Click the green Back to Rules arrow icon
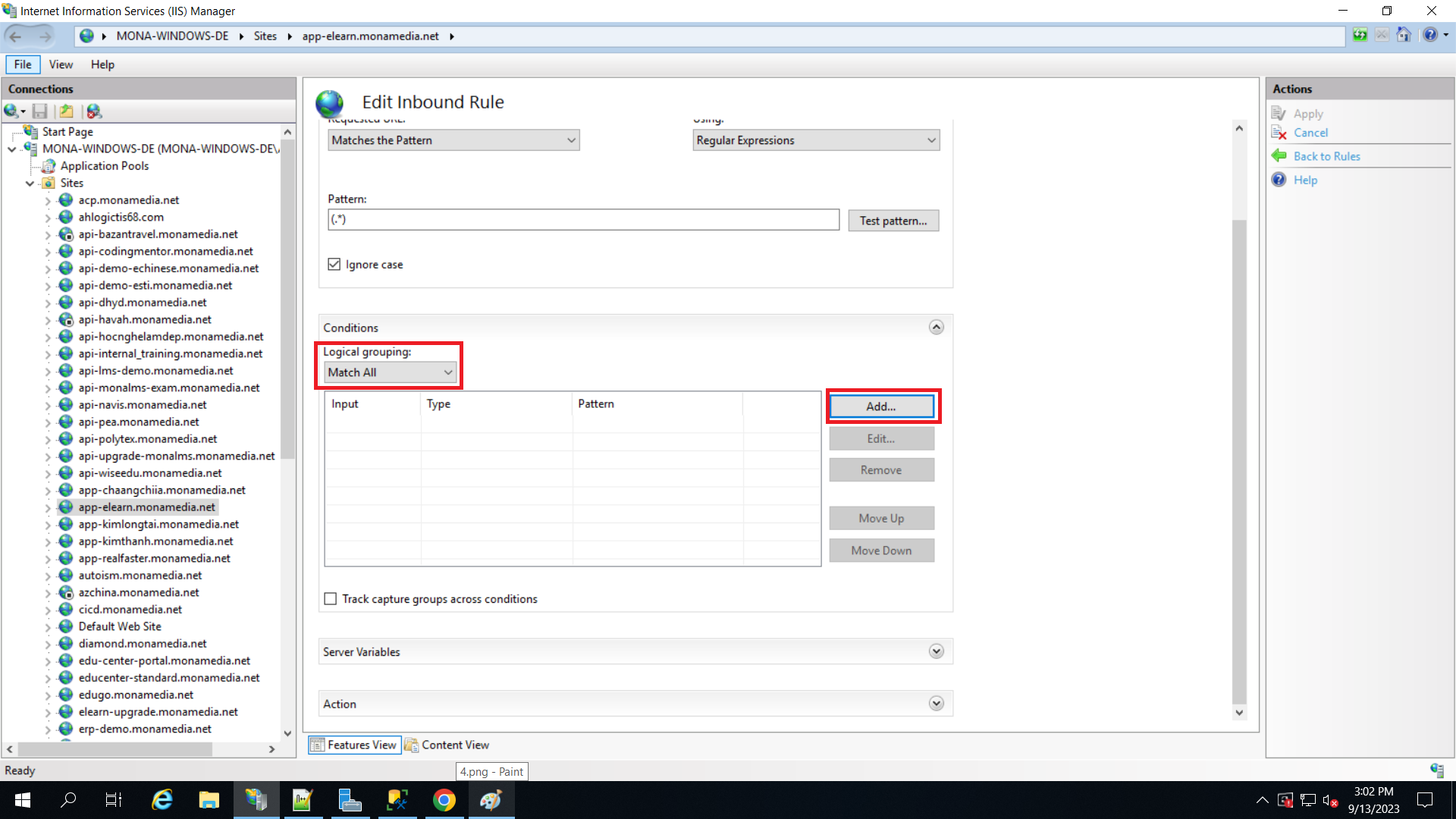This screenshot has height=819, width=1456. [1279, 156]
